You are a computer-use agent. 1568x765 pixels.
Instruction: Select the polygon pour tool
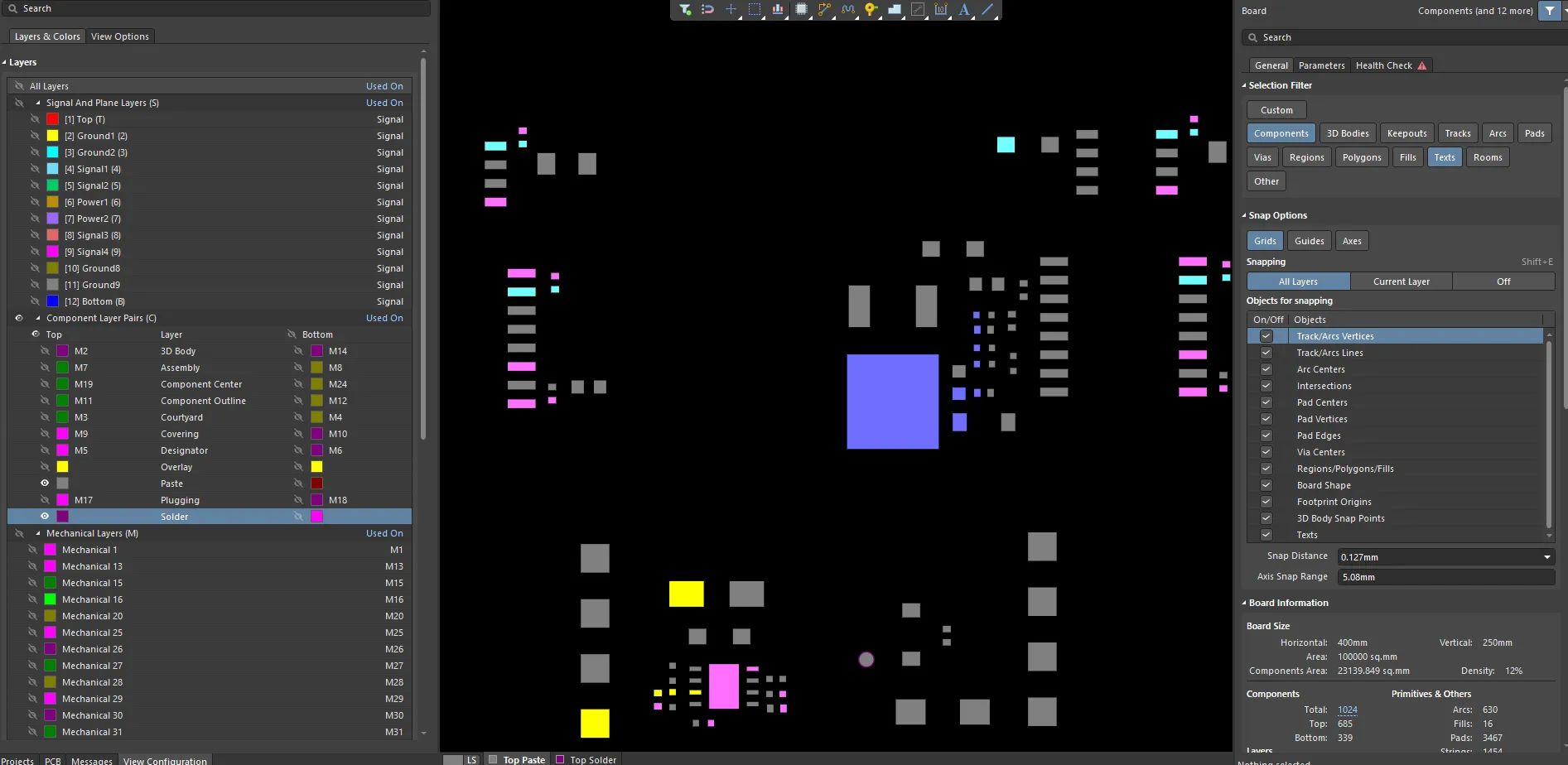point(895,10)
